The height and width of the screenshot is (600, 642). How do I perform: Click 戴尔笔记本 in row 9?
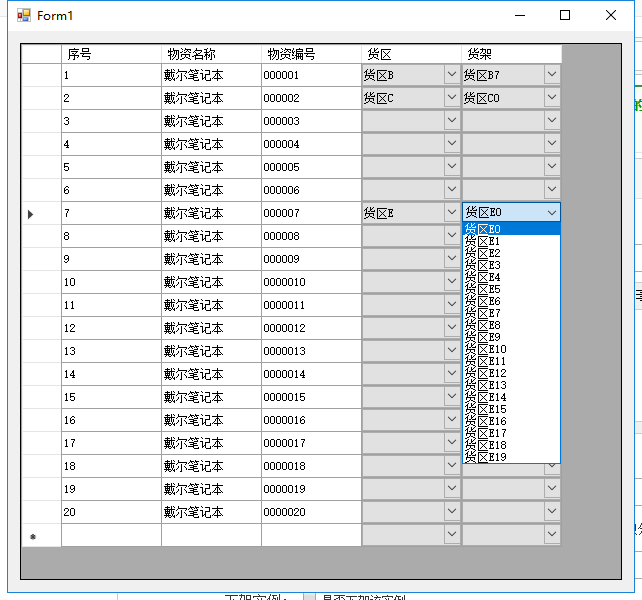[x=211, y=259]
